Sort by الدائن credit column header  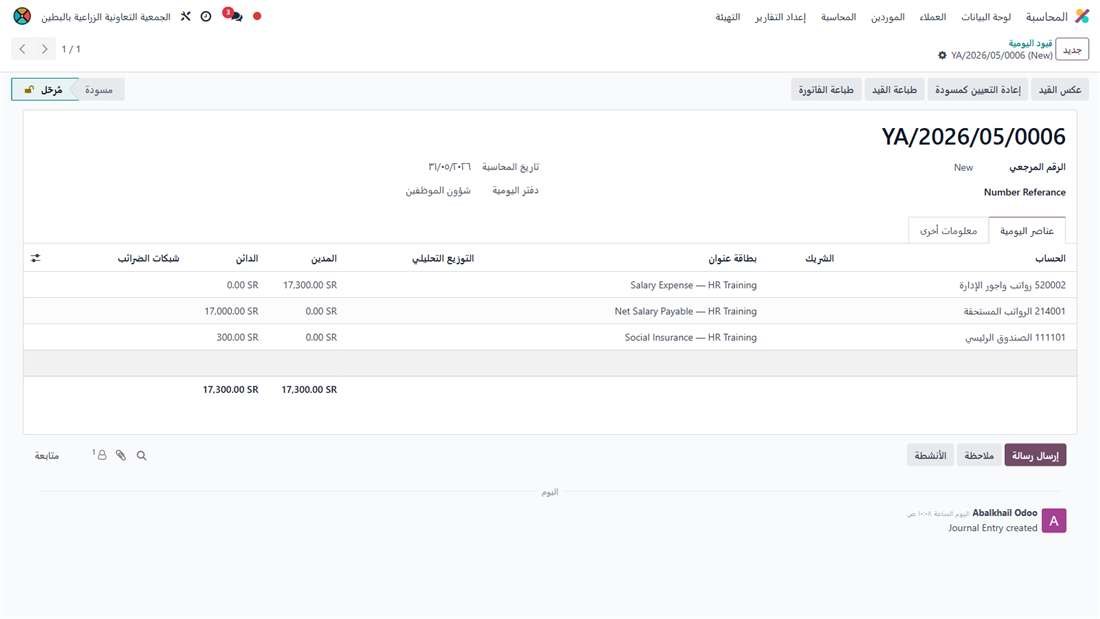point(247,259)
